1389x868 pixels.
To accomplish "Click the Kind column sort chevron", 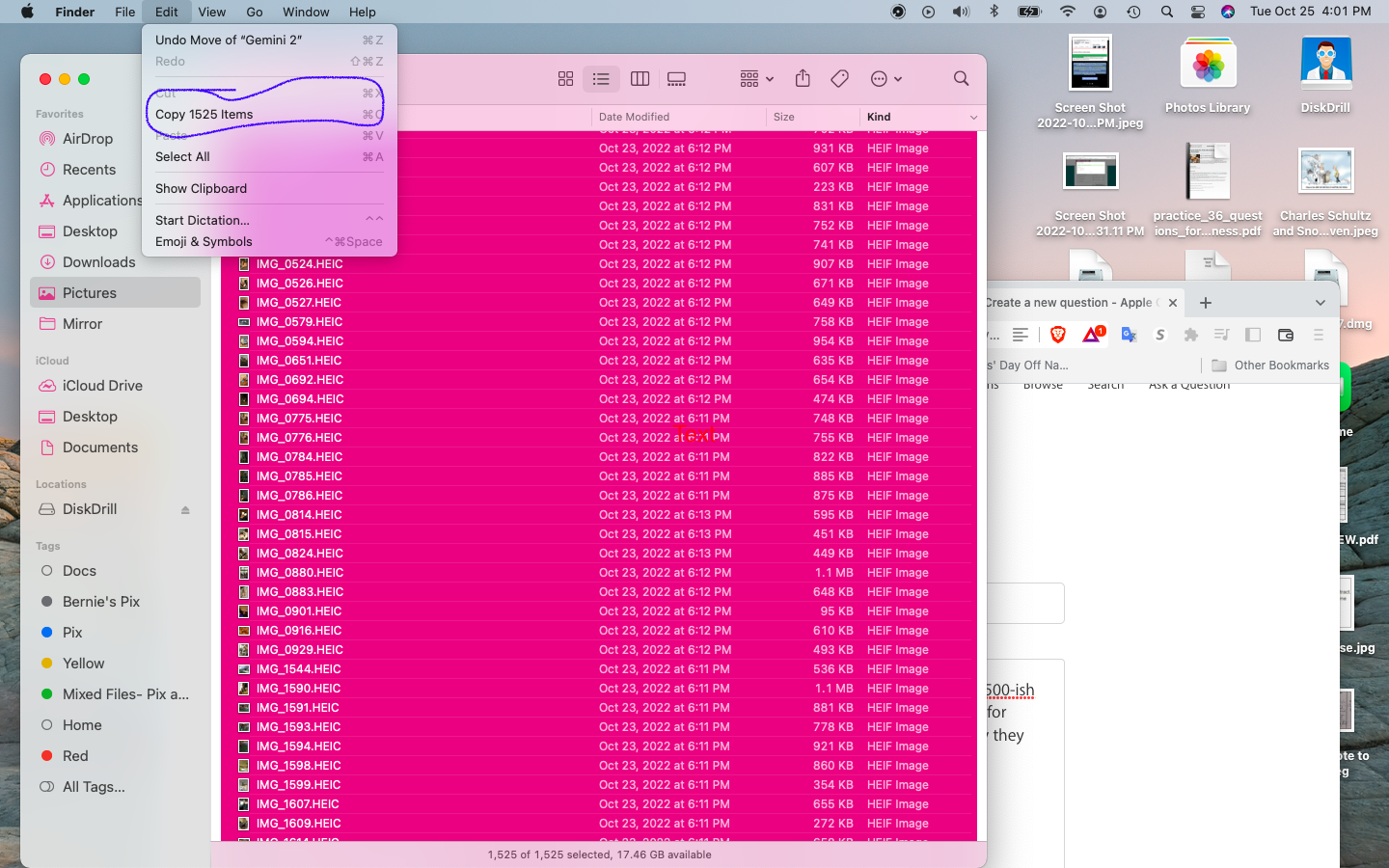I will click(x=973, y=118).
